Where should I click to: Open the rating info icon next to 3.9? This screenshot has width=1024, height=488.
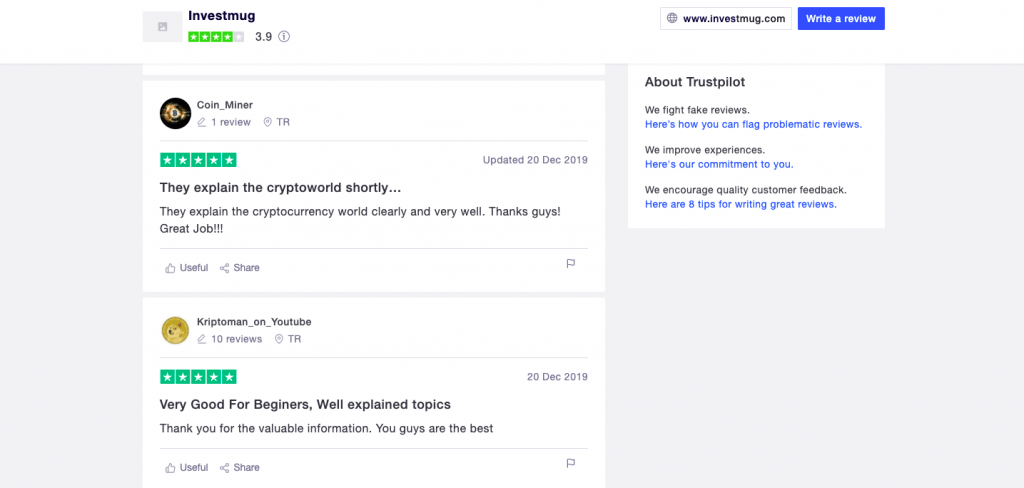pos(284,37)
